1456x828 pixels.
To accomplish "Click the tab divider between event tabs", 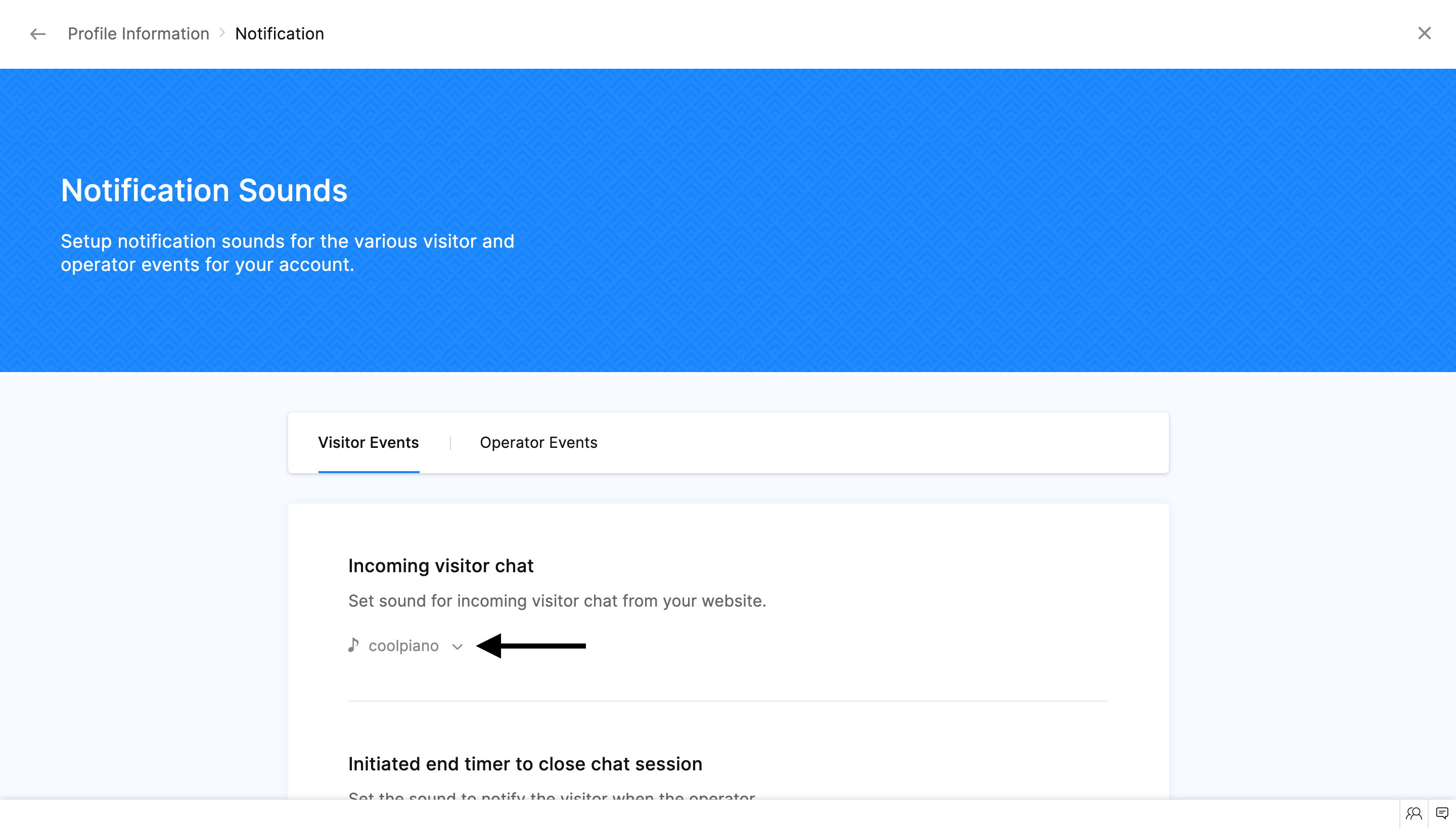I will [450, 443].
